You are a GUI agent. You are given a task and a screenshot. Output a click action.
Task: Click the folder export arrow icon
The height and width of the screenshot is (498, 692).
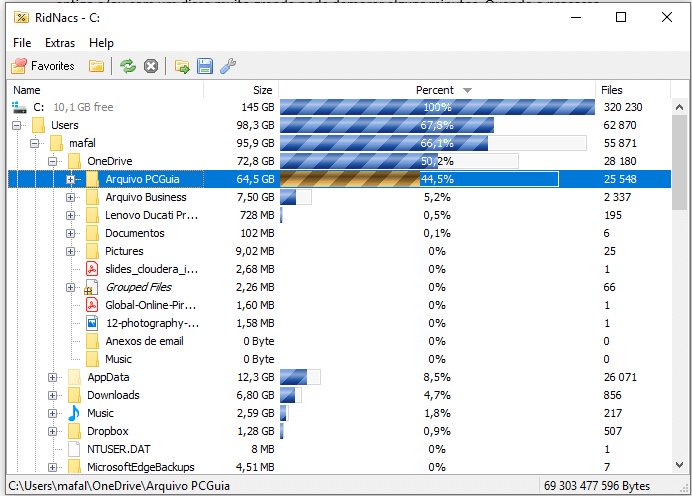(x=182, y=66)
